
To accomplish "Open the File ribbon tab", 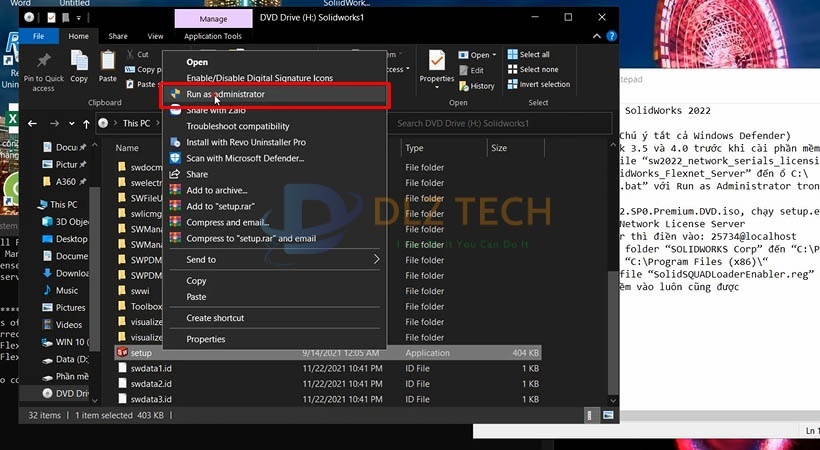I will click(x=39, y=36).
